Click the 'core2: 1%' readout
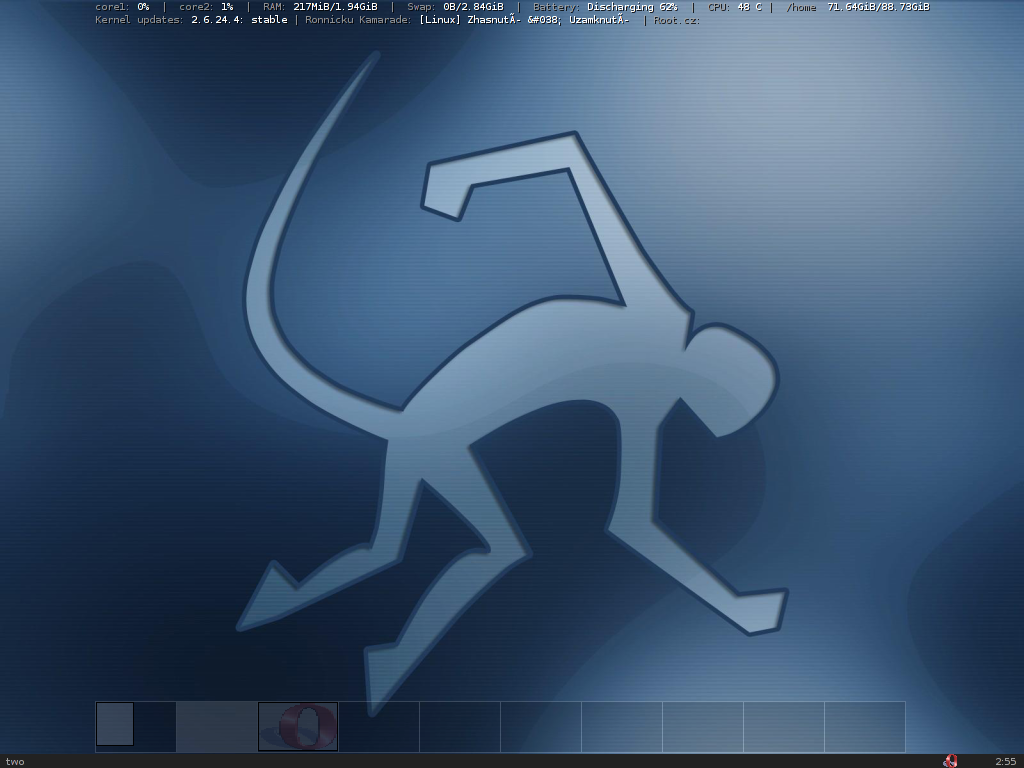This screenshot has height=768, width=1024. 206,7
